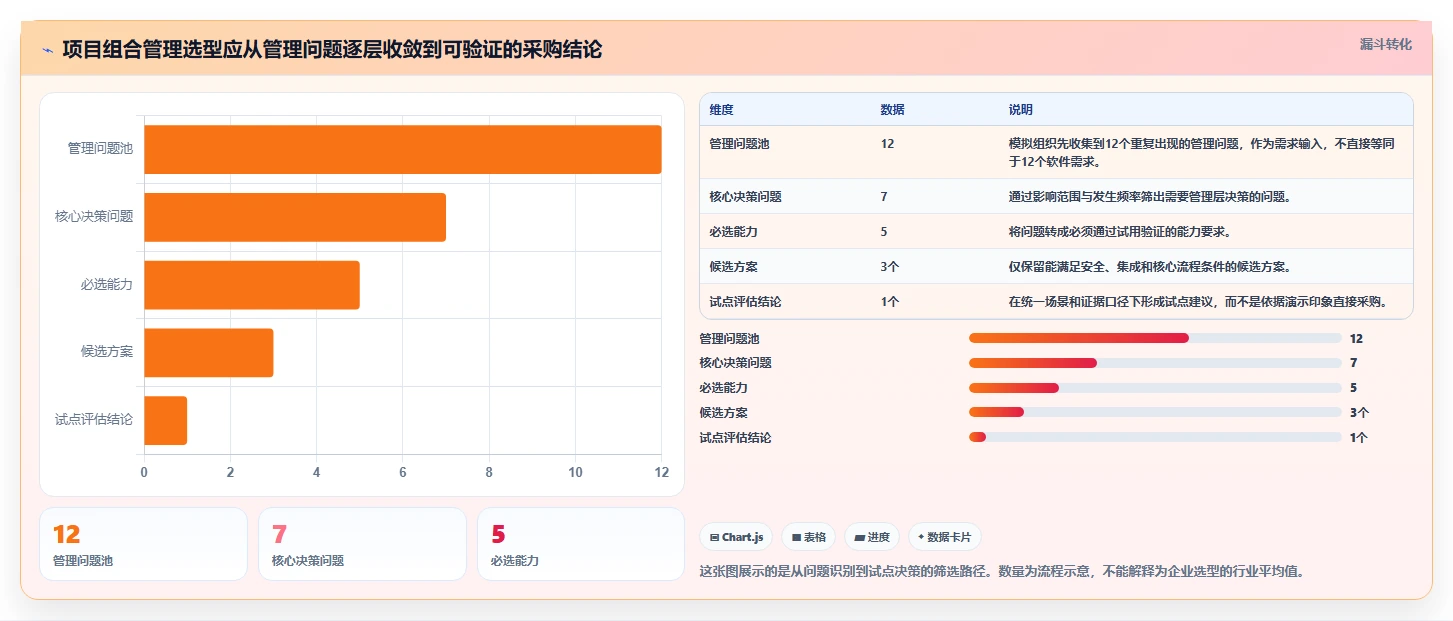Click description starting 通过影响范围与发生频率

(1150, 197)
